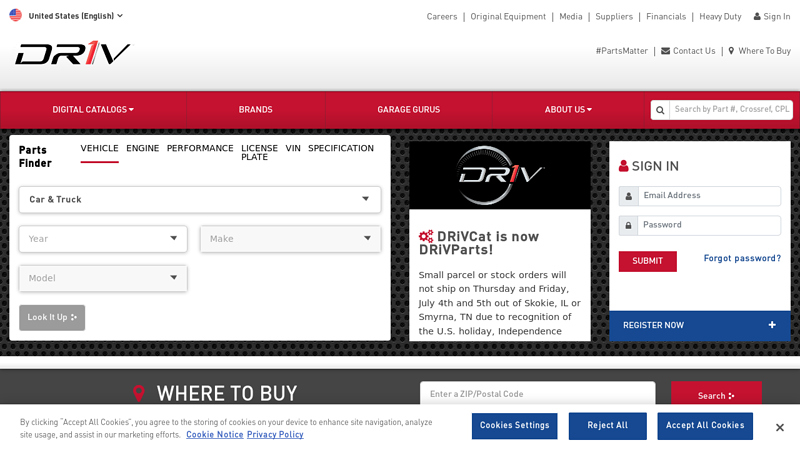Expand the Digital Catalogs menu

pyautogui.click(x=93, y=110)
